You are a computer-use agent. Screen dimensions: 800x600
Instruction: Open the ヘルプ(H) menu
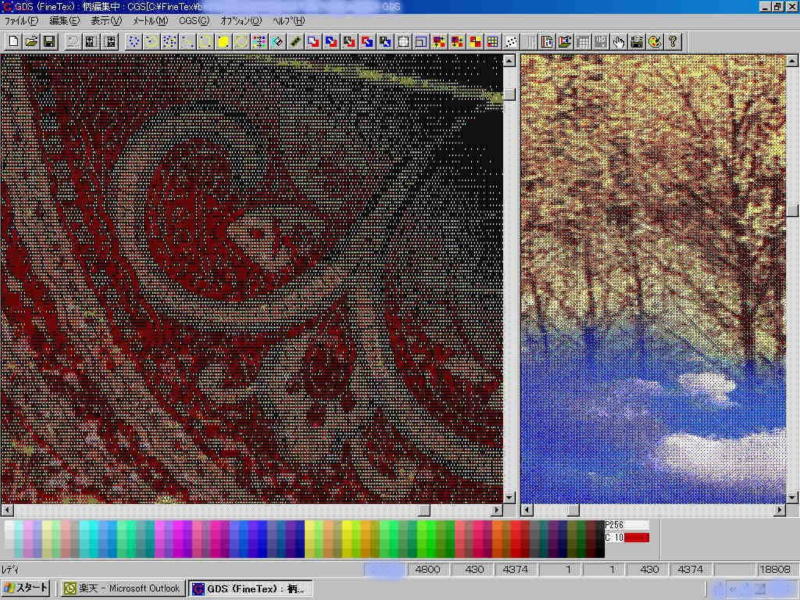pyautogui.click(x=289, y=21)
